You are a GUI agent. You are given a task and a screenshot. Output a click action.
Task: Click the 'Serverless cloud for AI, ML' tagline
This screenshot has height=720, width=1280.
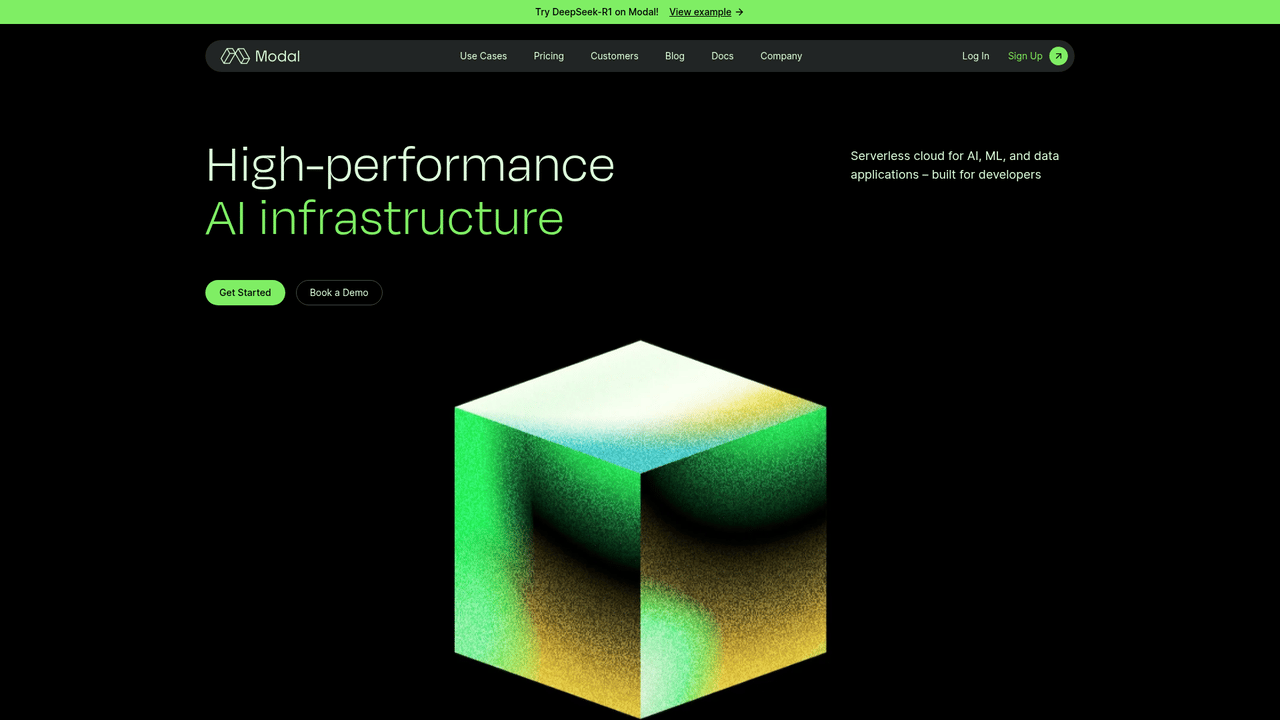pos(955,165)
